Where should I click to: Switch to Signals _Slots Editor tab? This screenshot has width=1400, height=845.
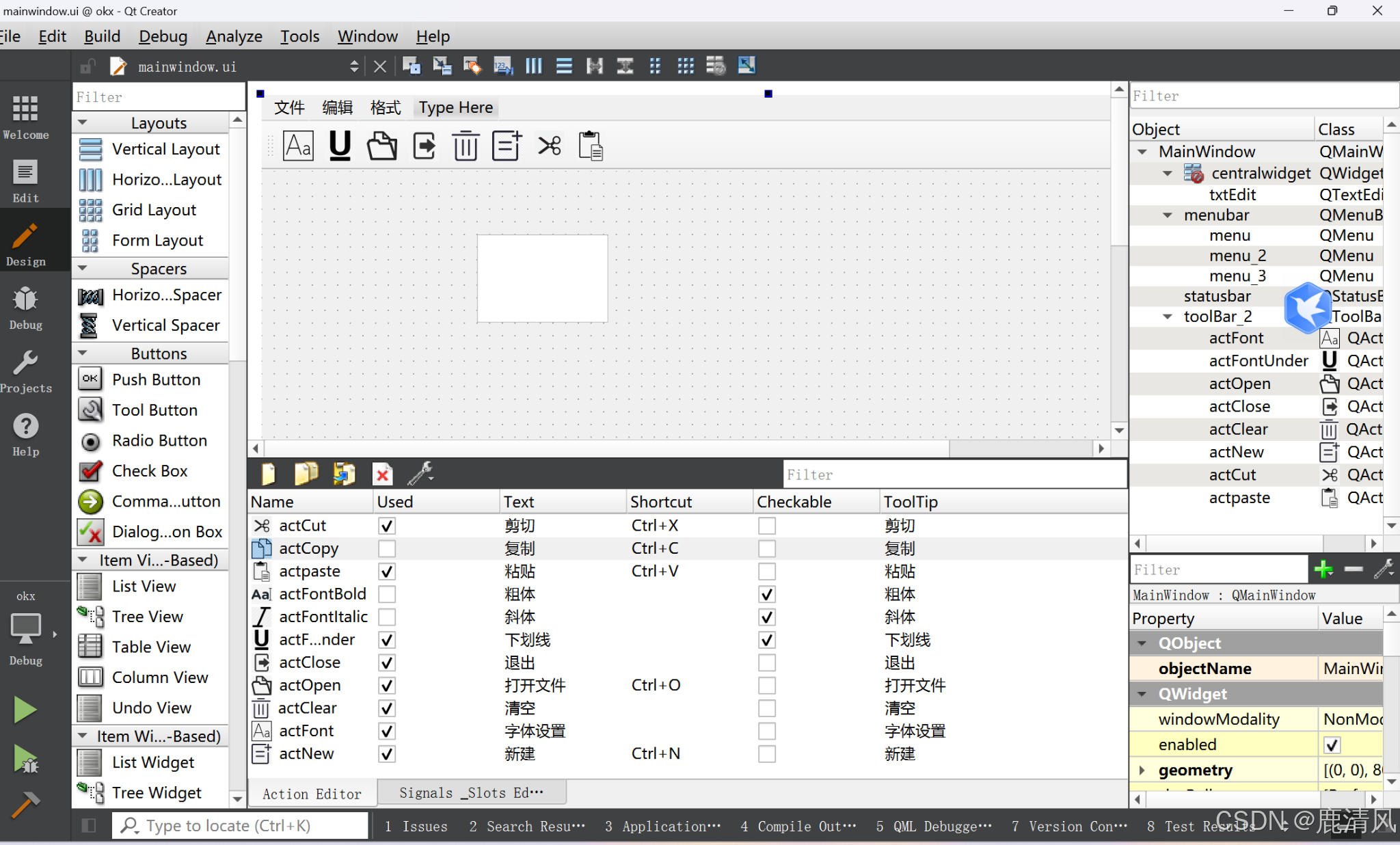pyautogui.click(x=471, y=793)
